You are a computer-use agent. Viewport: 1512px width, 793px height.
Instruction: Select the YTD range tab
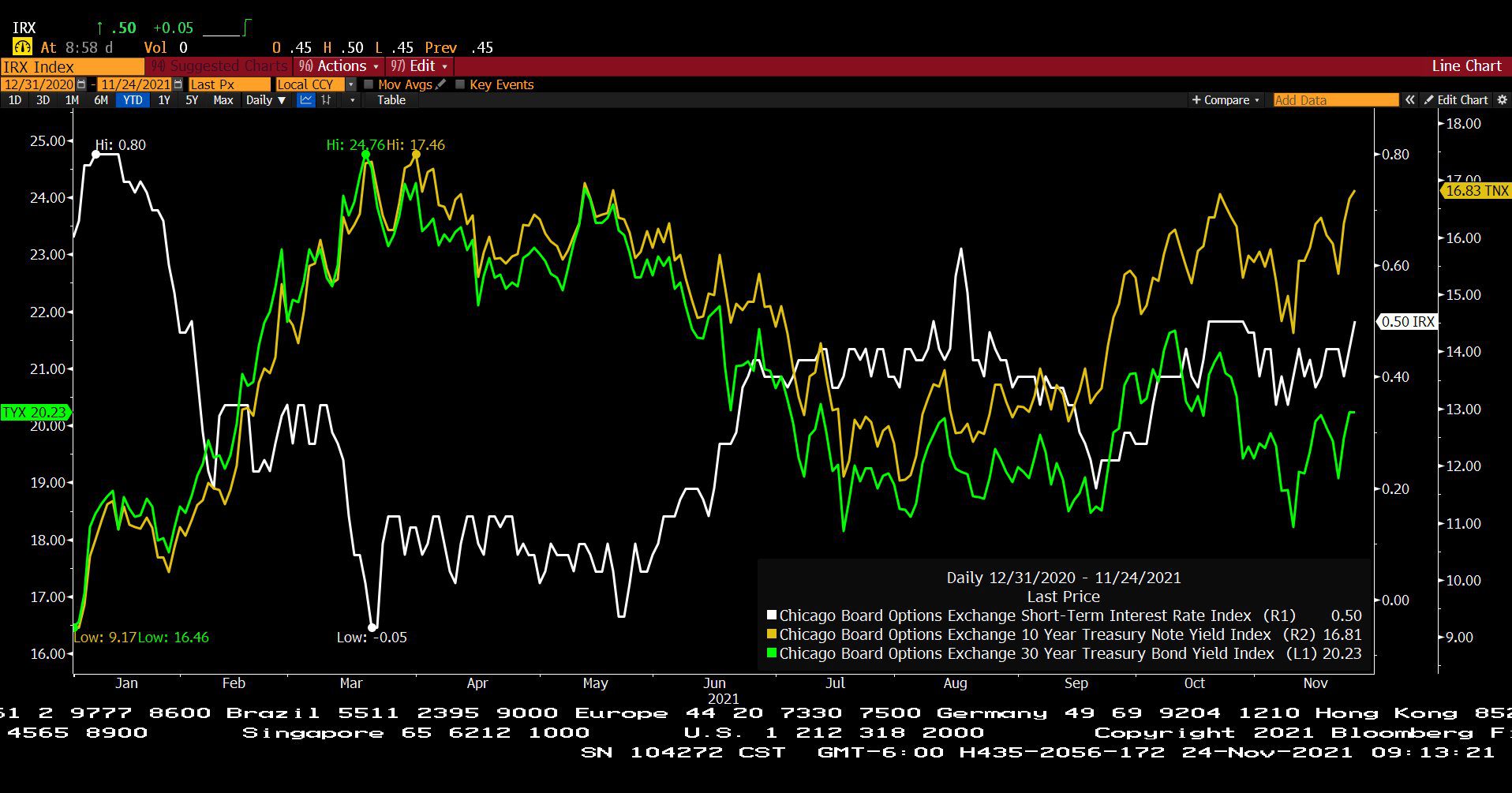[x=133, y=100]
